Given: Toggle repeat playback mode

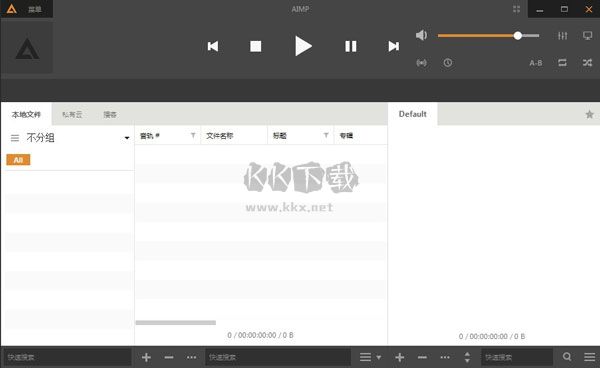Looking at the screenshot, I should tap(562, 62).
